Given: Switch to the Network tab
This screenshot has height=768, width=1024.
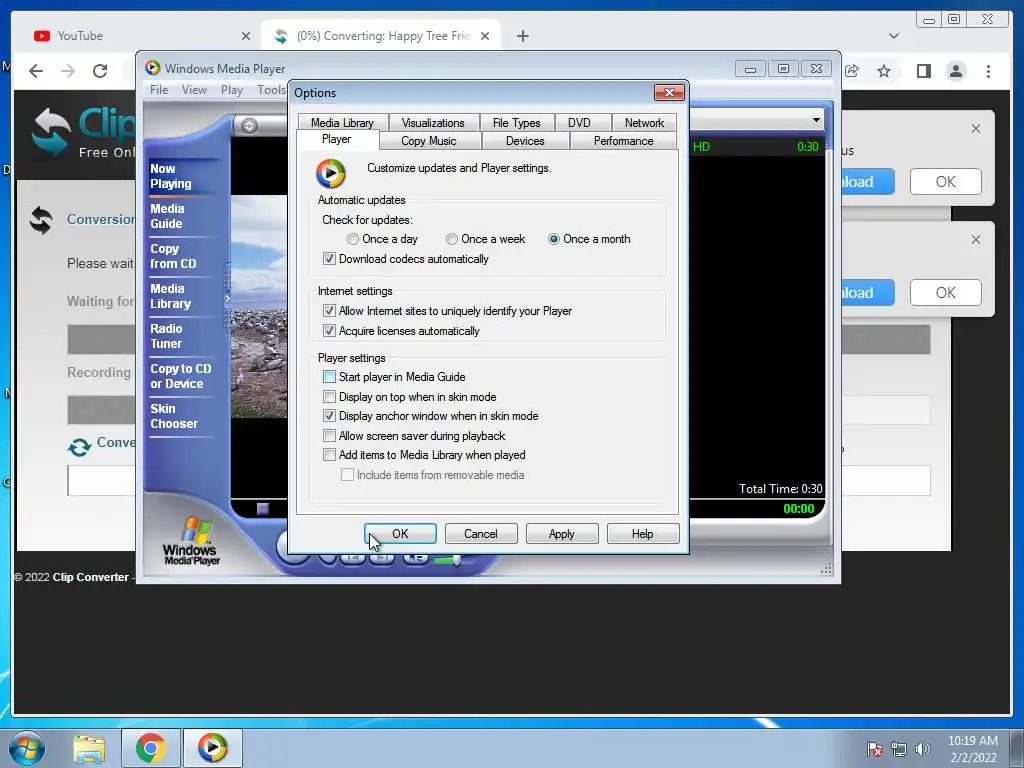Looking at the screenshot, I should point(644,123).
